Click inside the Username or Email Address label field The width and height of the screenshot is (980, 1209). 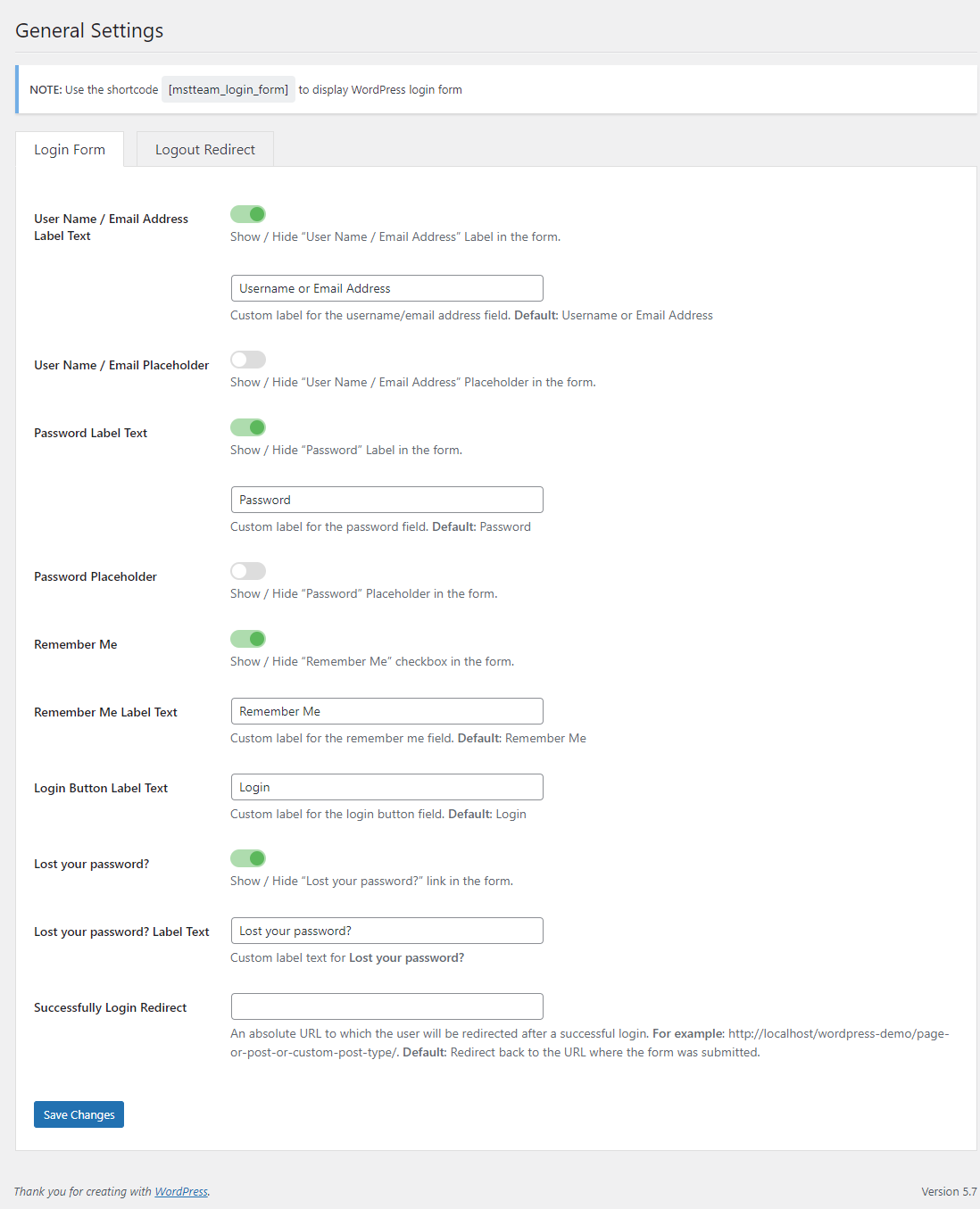pyautogui.click(x=386, y=287)
